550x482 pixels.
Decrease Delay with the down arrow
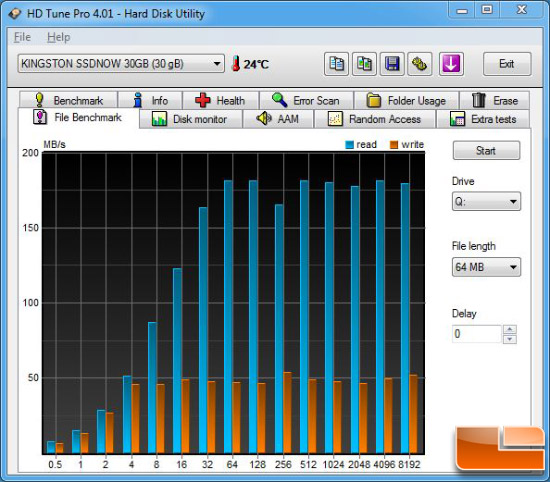510,339
